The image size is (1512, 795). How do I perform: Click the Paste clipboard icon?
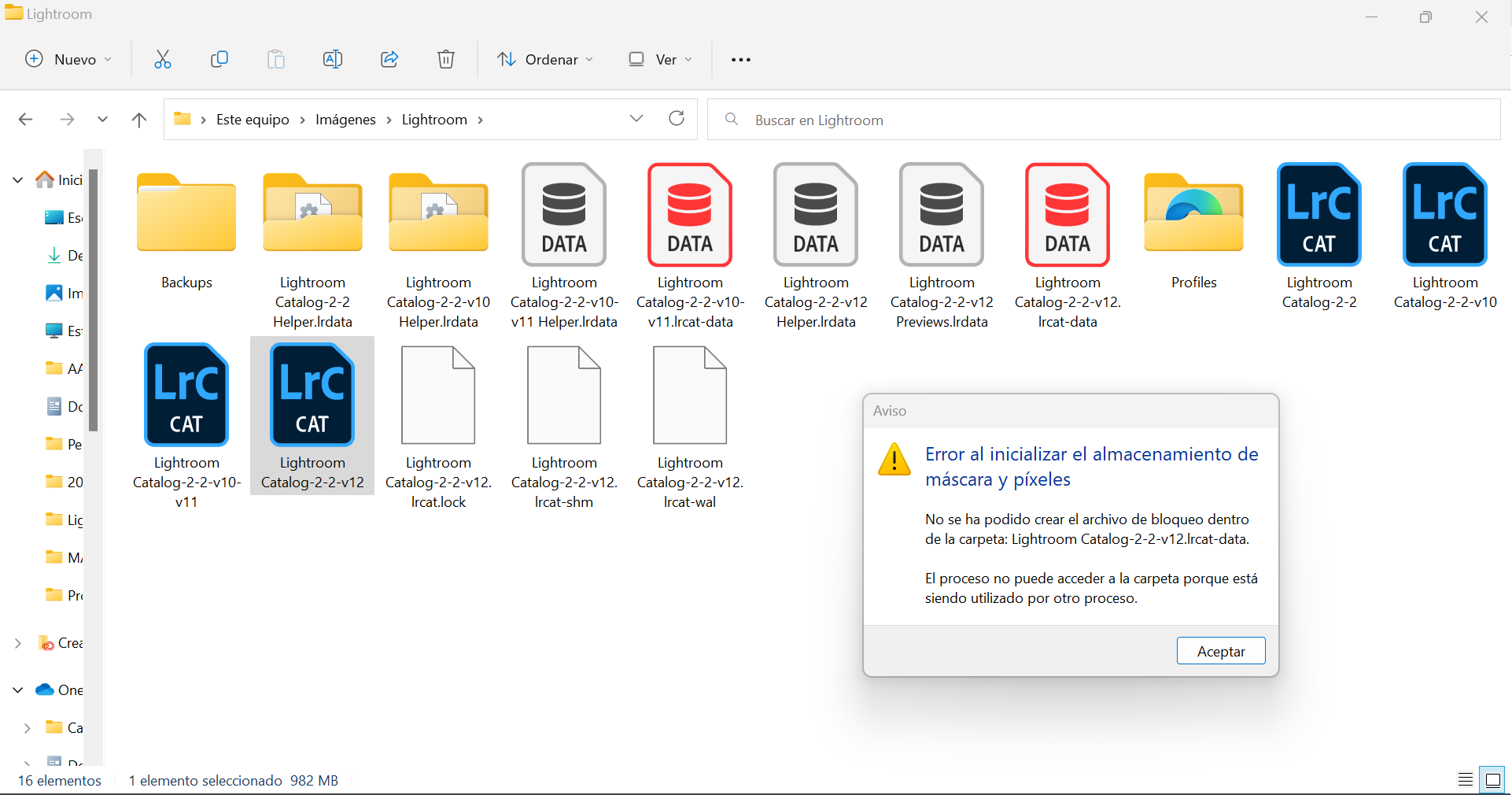click(x=276, y=59)
